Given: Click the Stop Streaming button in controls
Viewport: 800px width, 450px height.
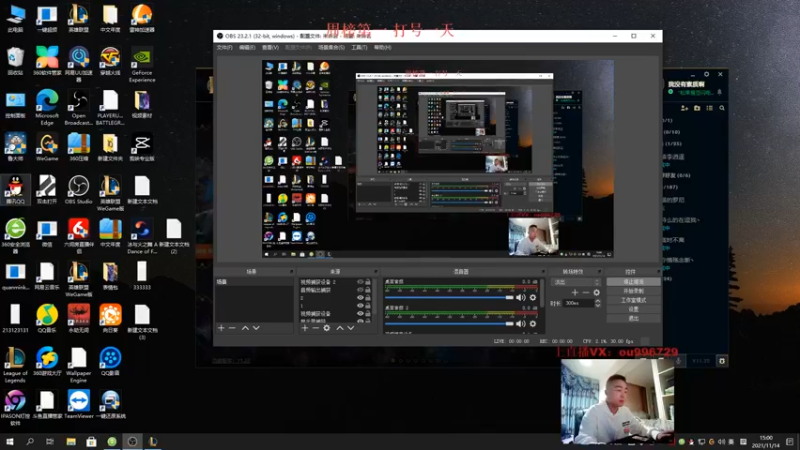Looking at the screenshot, I should coord(633,282).
